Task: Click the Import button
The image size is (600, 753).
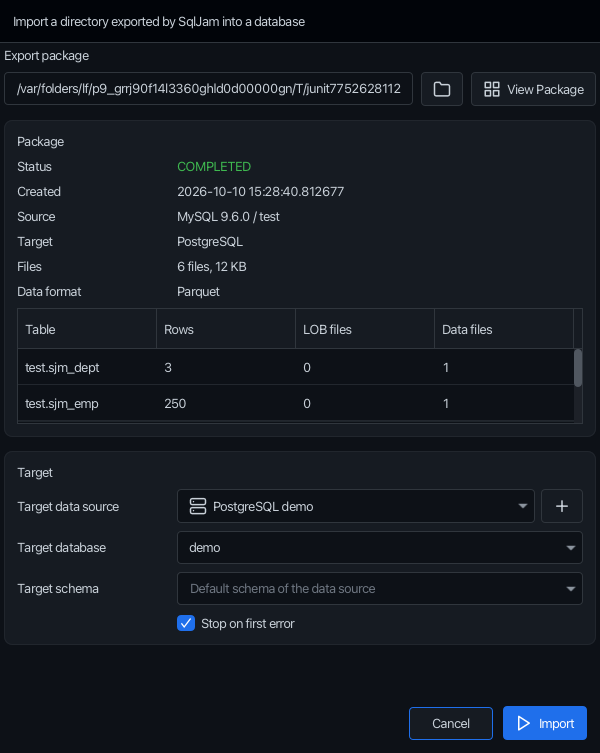Action: (545, 723)
